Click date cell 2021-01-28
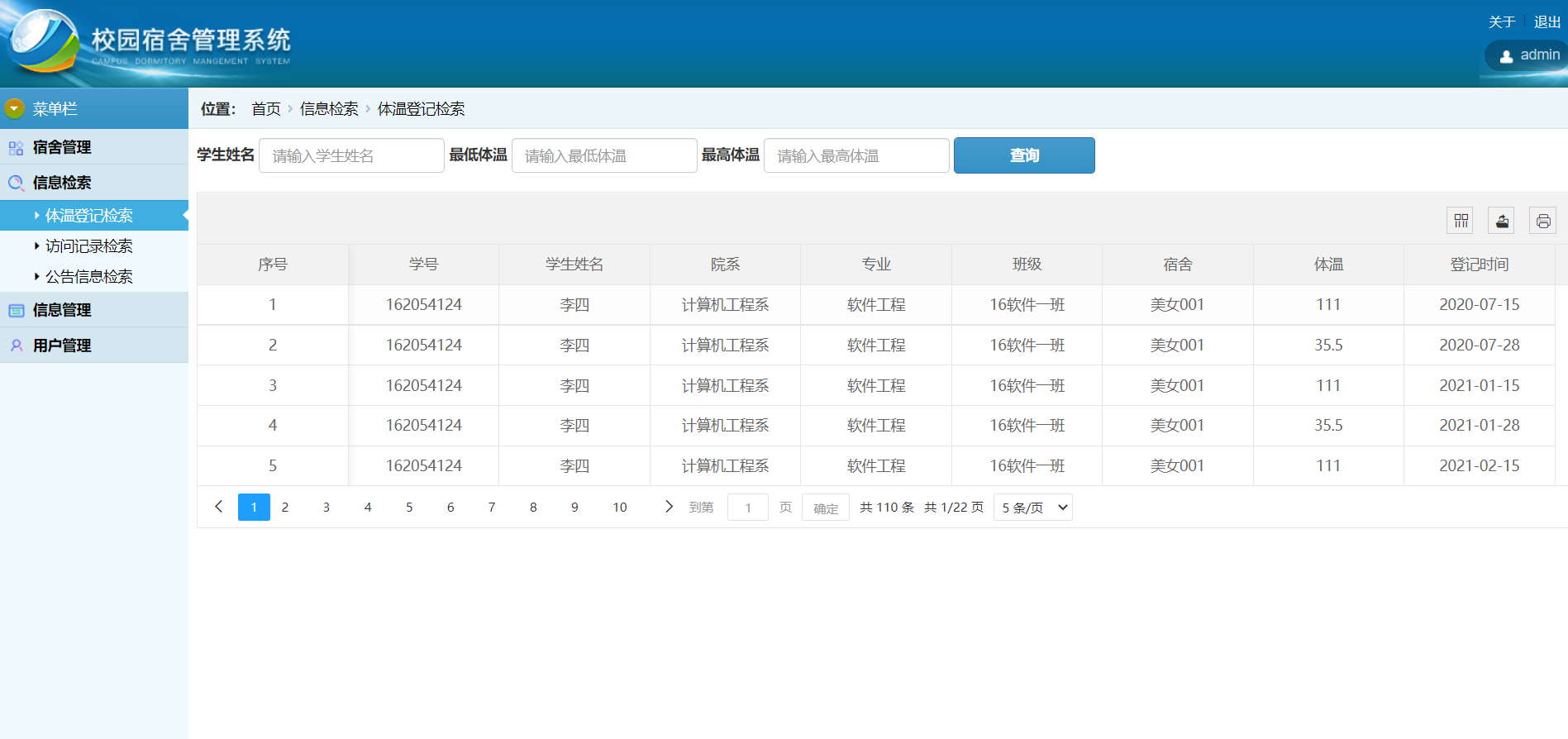Viewport: 1568px width, 739px height. pos(1480,426)
